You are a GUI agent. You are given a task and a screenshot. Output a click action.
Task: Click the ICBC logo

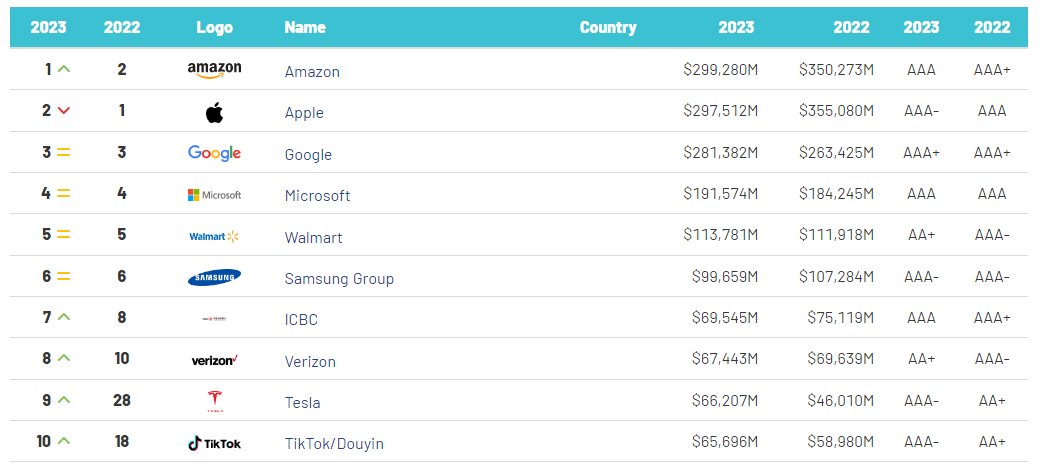coord(214,319)
